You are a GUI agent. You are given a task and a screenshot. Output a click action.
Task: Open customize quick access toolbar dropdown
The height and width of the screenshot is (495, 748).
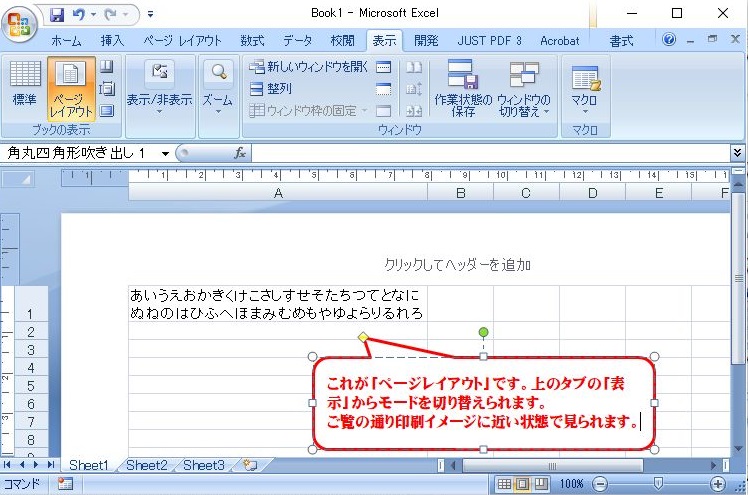click(150, 14)
